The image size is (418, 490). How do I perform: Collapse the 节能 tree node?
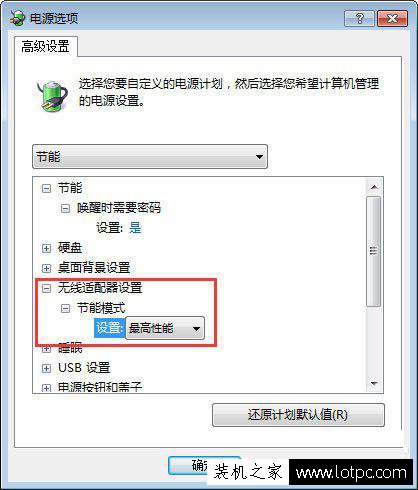pos(46,189)
